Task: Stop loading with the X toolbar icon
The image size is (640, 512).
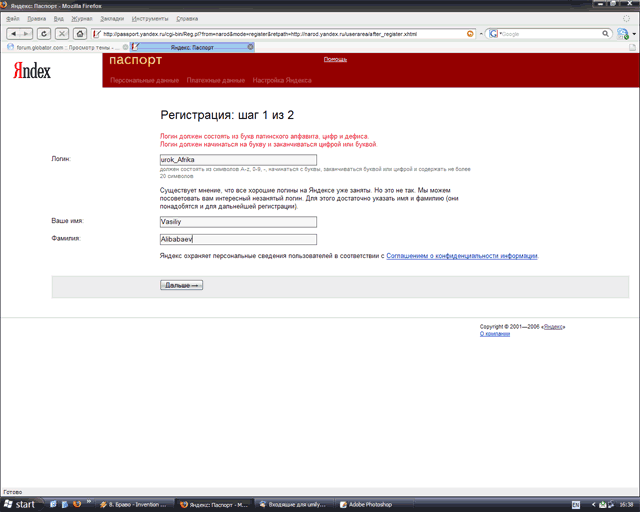Action: tap(62, 34)
